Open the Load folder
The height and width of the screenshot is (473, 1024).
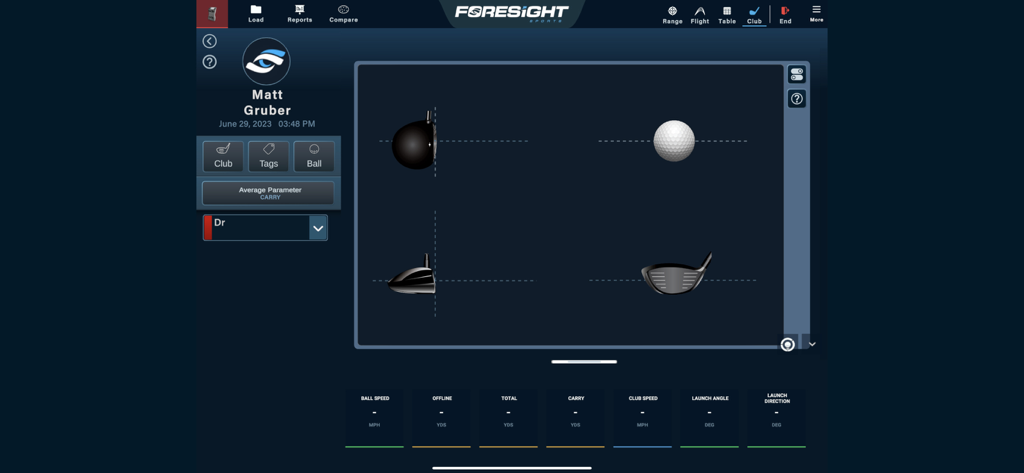tap(255, 14)
